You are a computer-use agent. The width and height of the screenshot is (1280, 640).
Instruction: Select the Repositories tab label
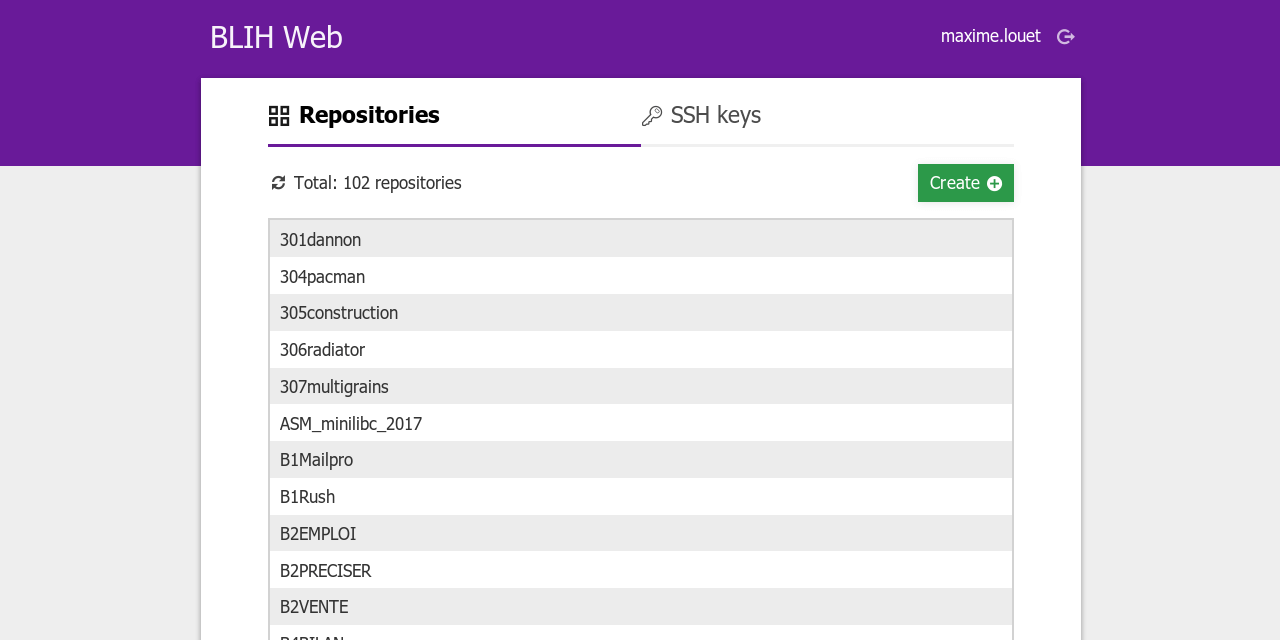(369, 116)
